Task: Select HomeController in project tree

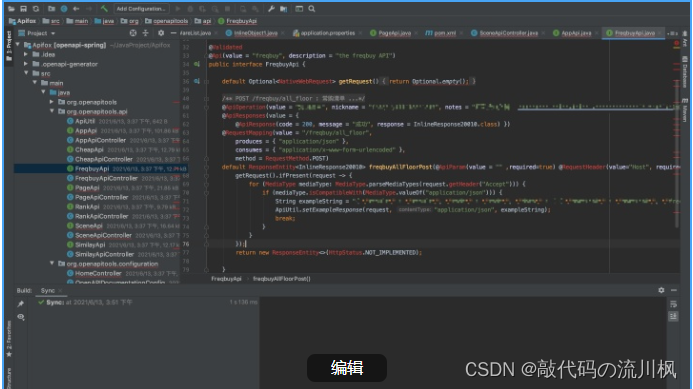Action: pos(98,273)
